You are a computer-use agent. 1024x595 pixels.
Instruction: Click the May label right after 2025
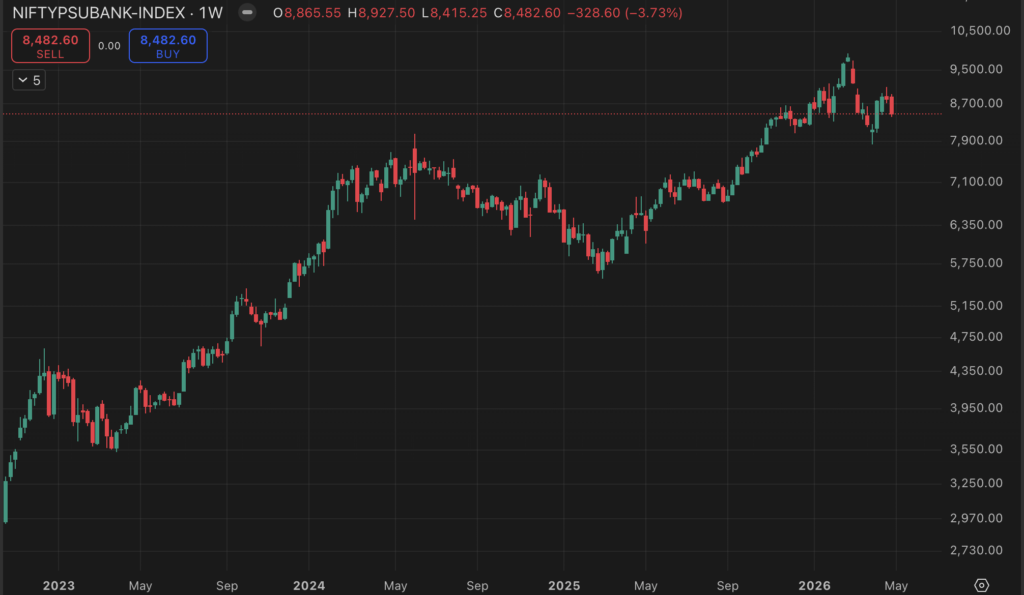[x=646, y=586]
